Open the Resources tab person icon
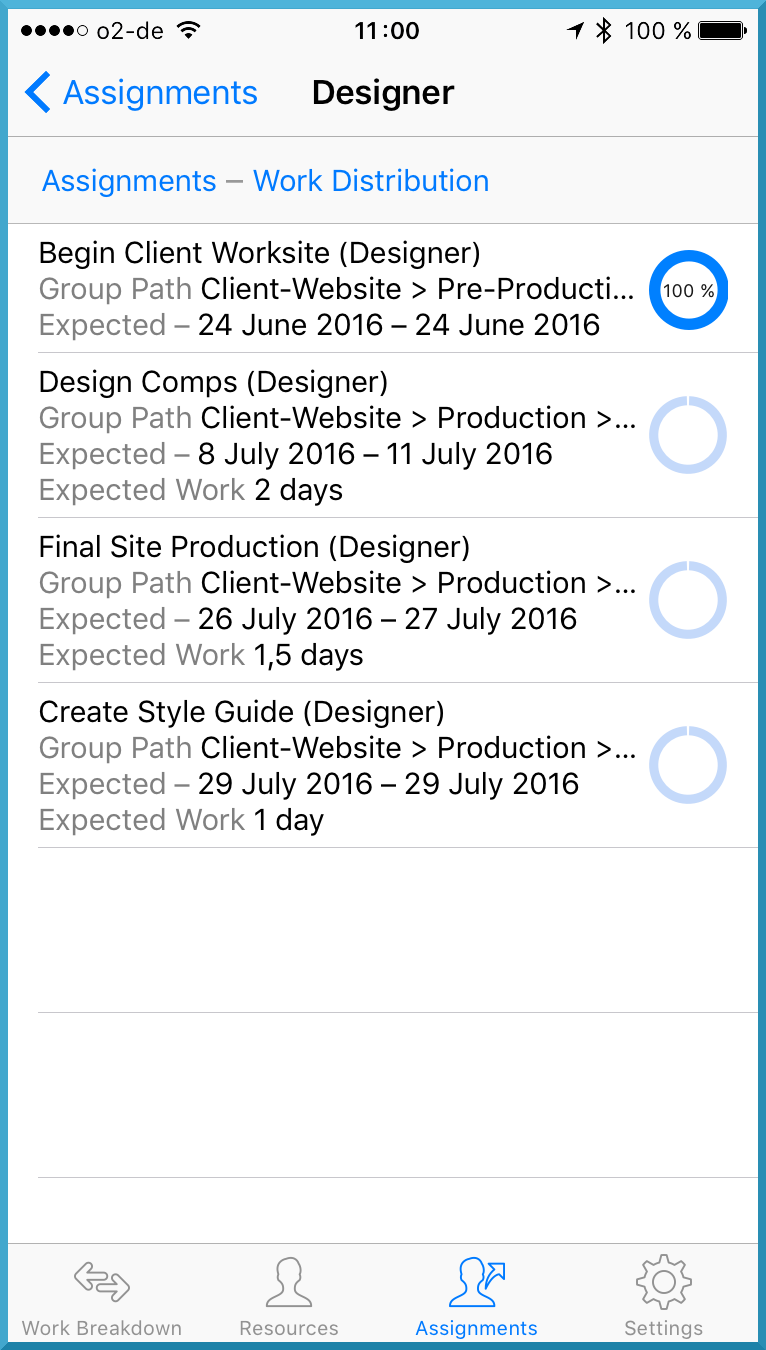Screen dimensions: 766x1350 289,1283
